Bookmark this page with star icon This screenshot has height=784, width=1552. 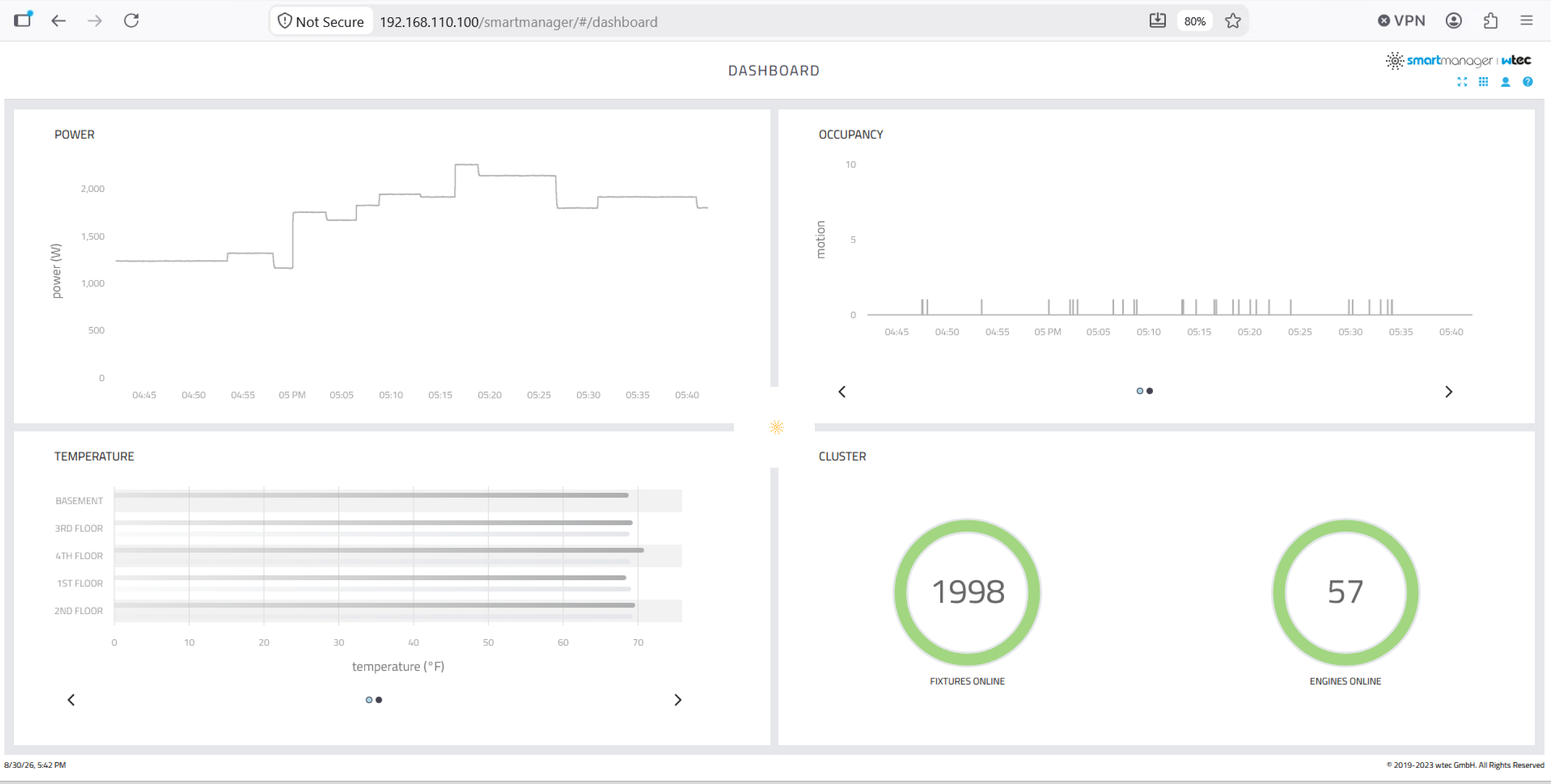[x=1233, y=21]
